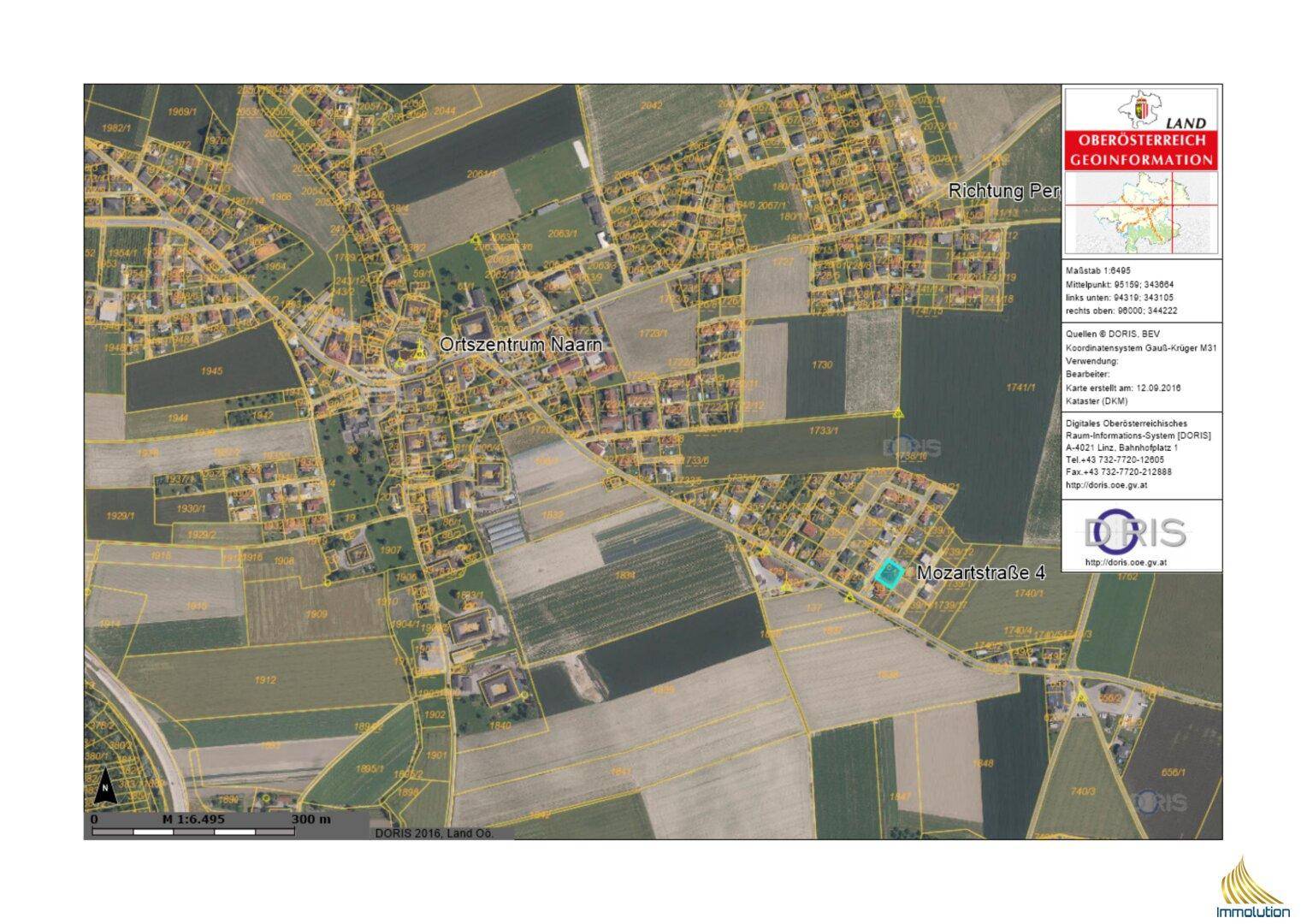Click "Raum-Informations-System [DORIS]" line
The width and height of the screenshot is (1307, 924).
tap(1138, 435)
